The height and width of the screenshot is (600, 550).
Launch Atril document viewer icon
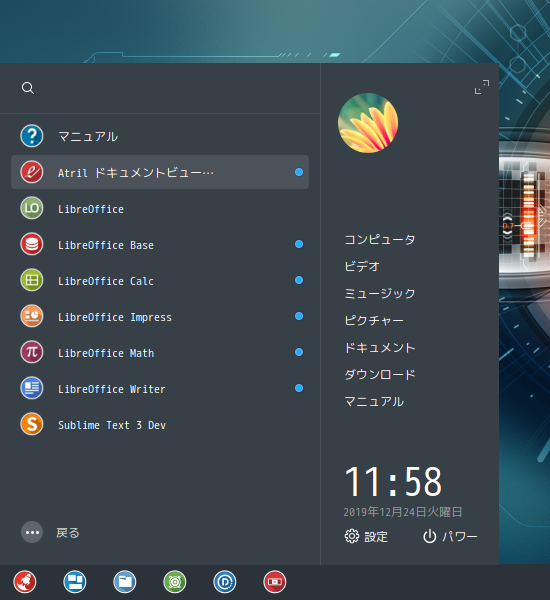pyautogui.click(x=32, y=172)
